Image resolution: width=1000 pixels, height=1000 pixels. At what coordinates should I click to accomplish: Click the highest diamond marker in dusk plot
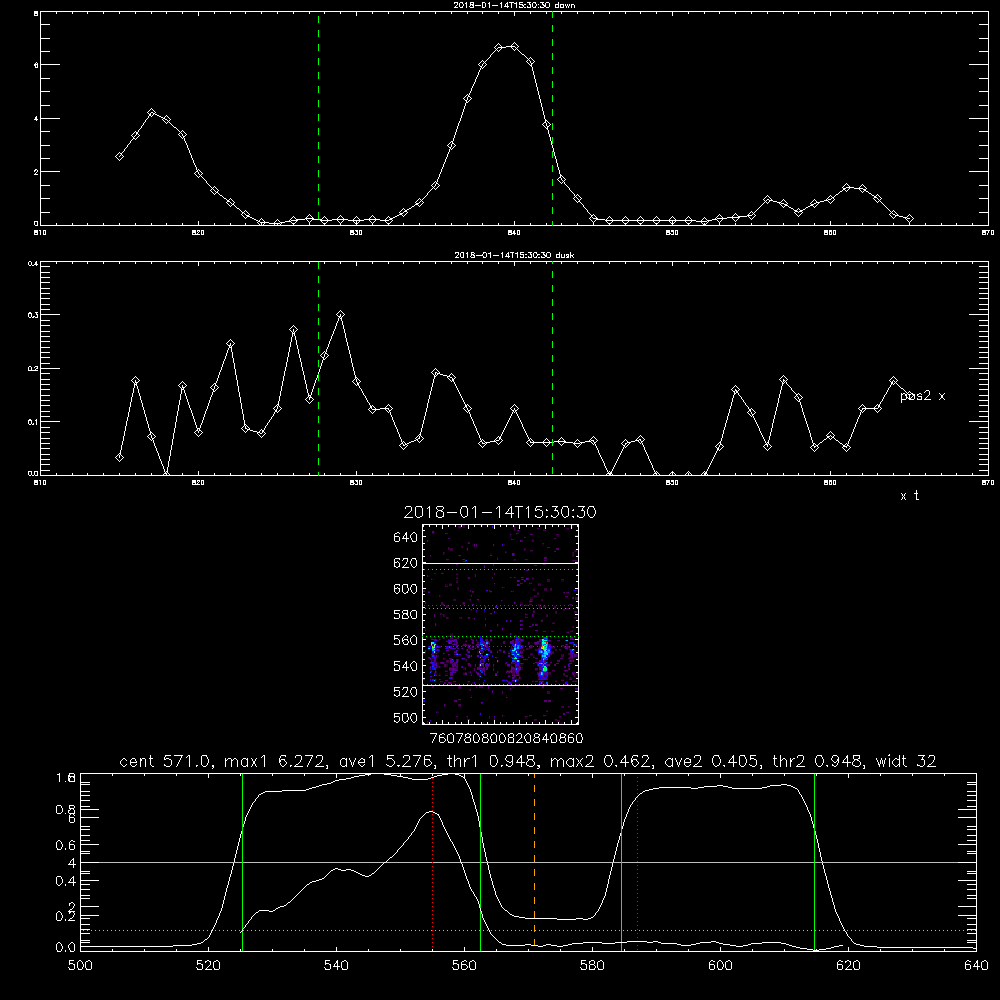(x=341, y=314)
